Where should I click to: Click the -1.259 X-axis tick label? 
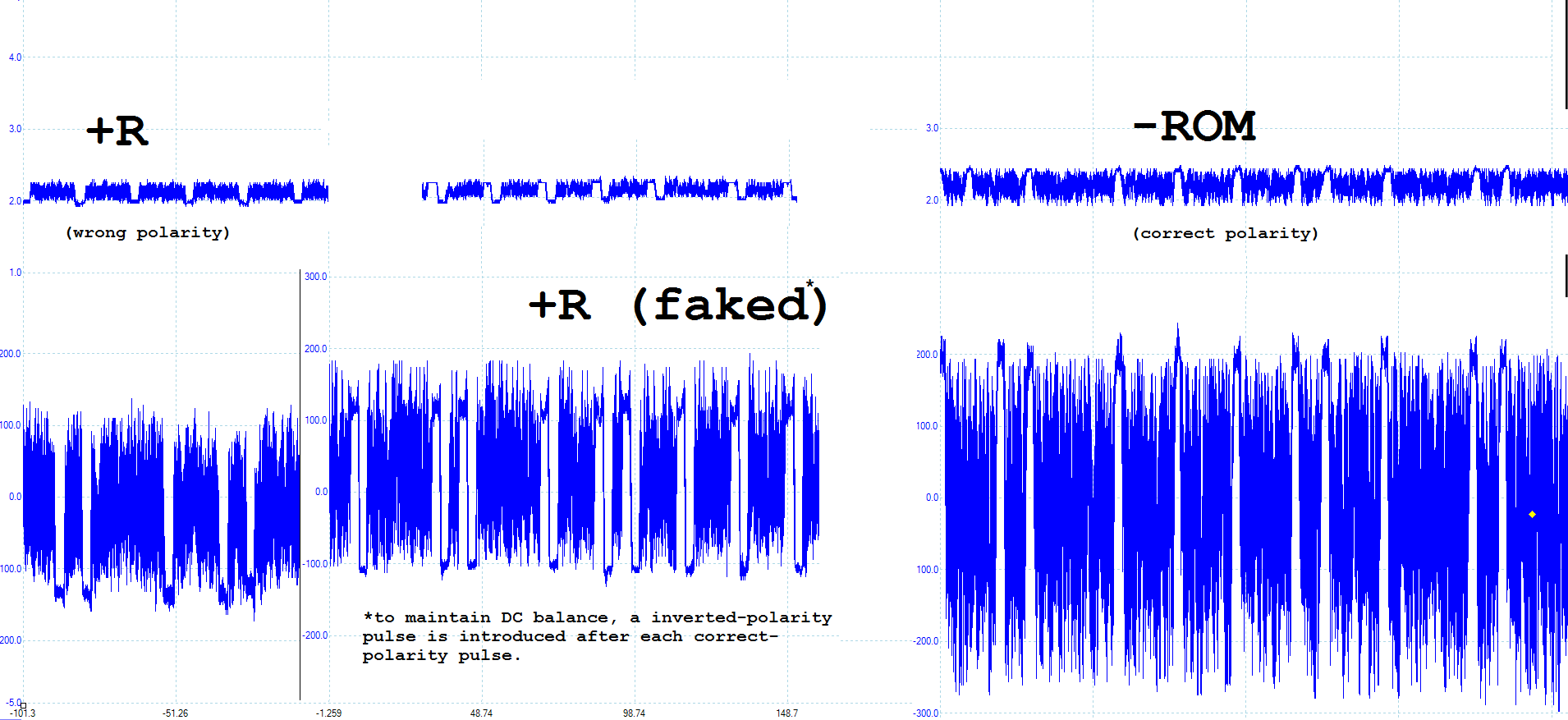coord(328,713)
